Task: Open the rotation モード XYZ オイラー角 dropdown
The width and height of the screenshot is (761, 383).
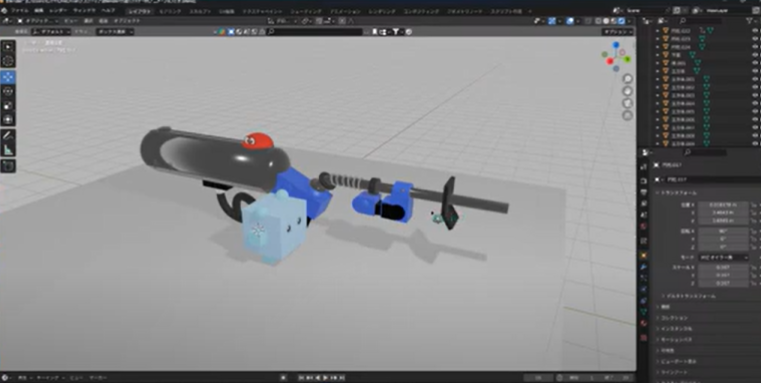Action: tap(723, 257)
